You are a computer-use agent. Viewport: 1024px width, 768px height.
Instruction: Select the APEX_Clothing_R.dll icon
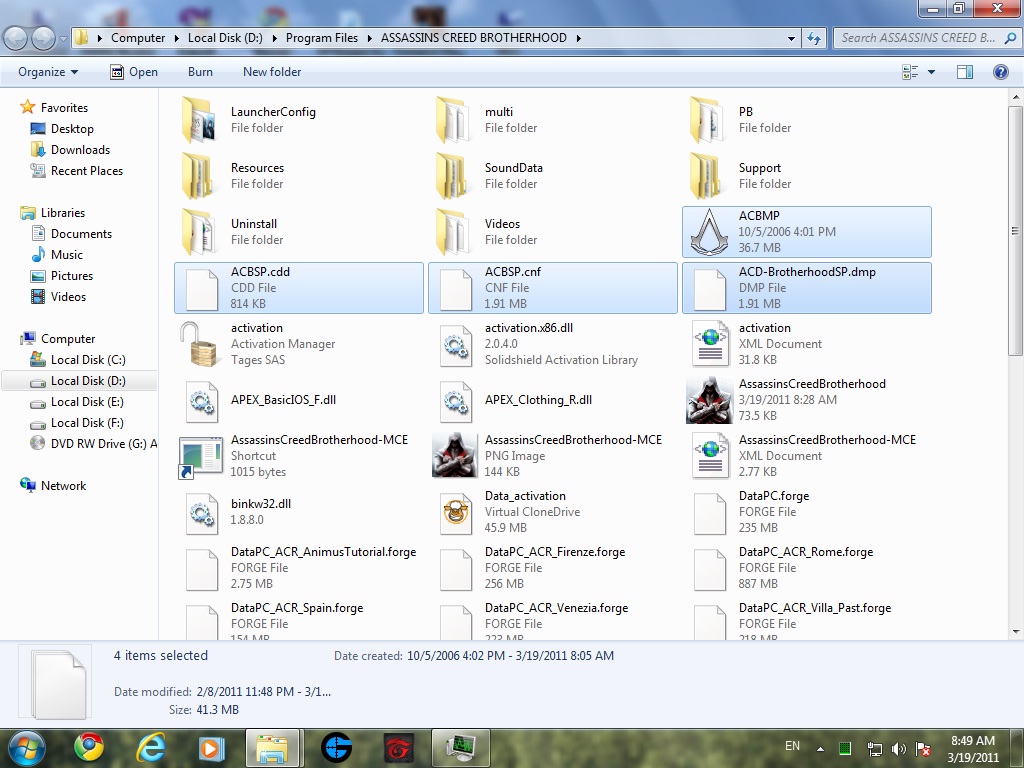click(455, 400)
